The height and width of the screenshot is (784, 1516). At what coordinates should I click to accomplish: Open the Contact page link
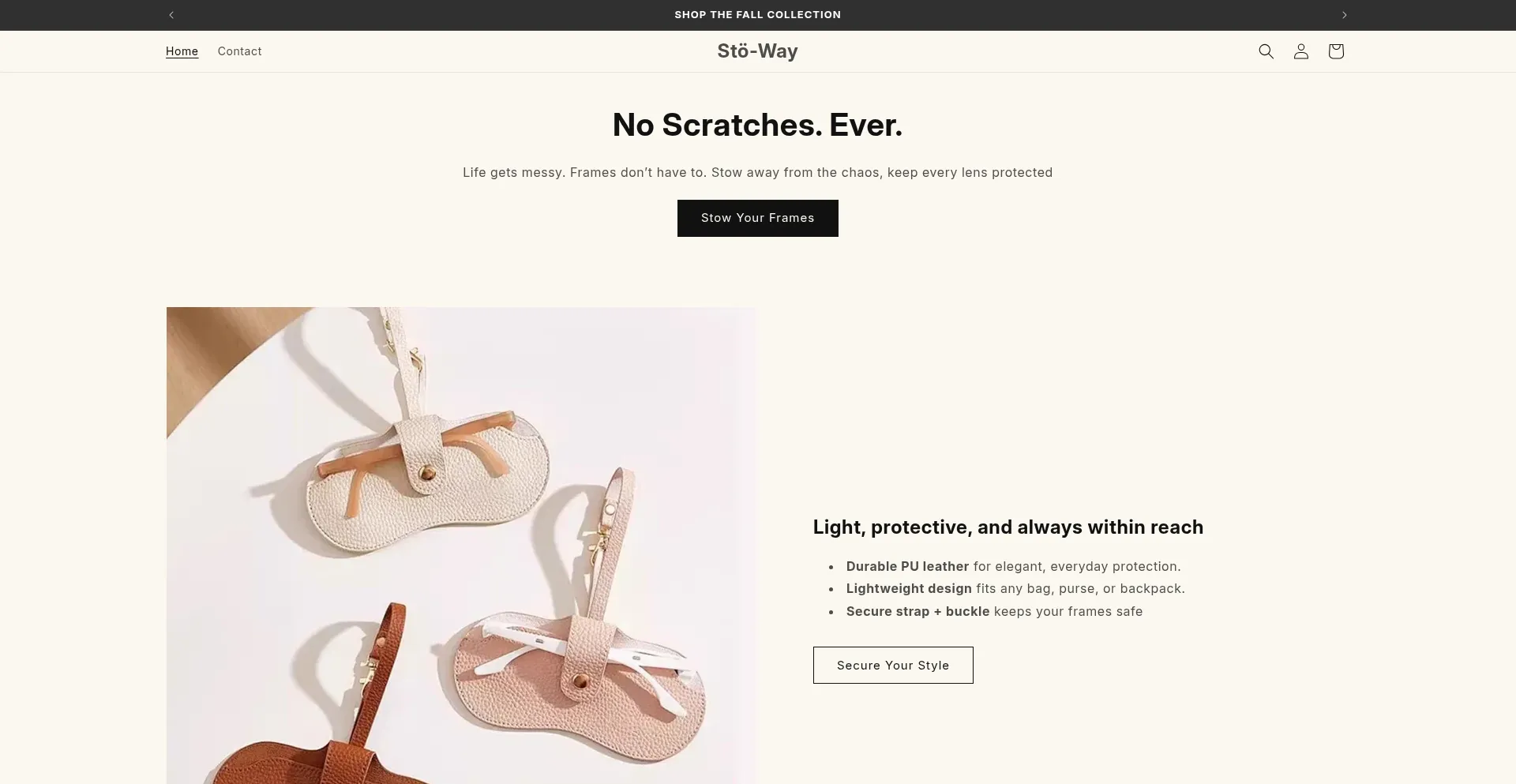[239, 51]
